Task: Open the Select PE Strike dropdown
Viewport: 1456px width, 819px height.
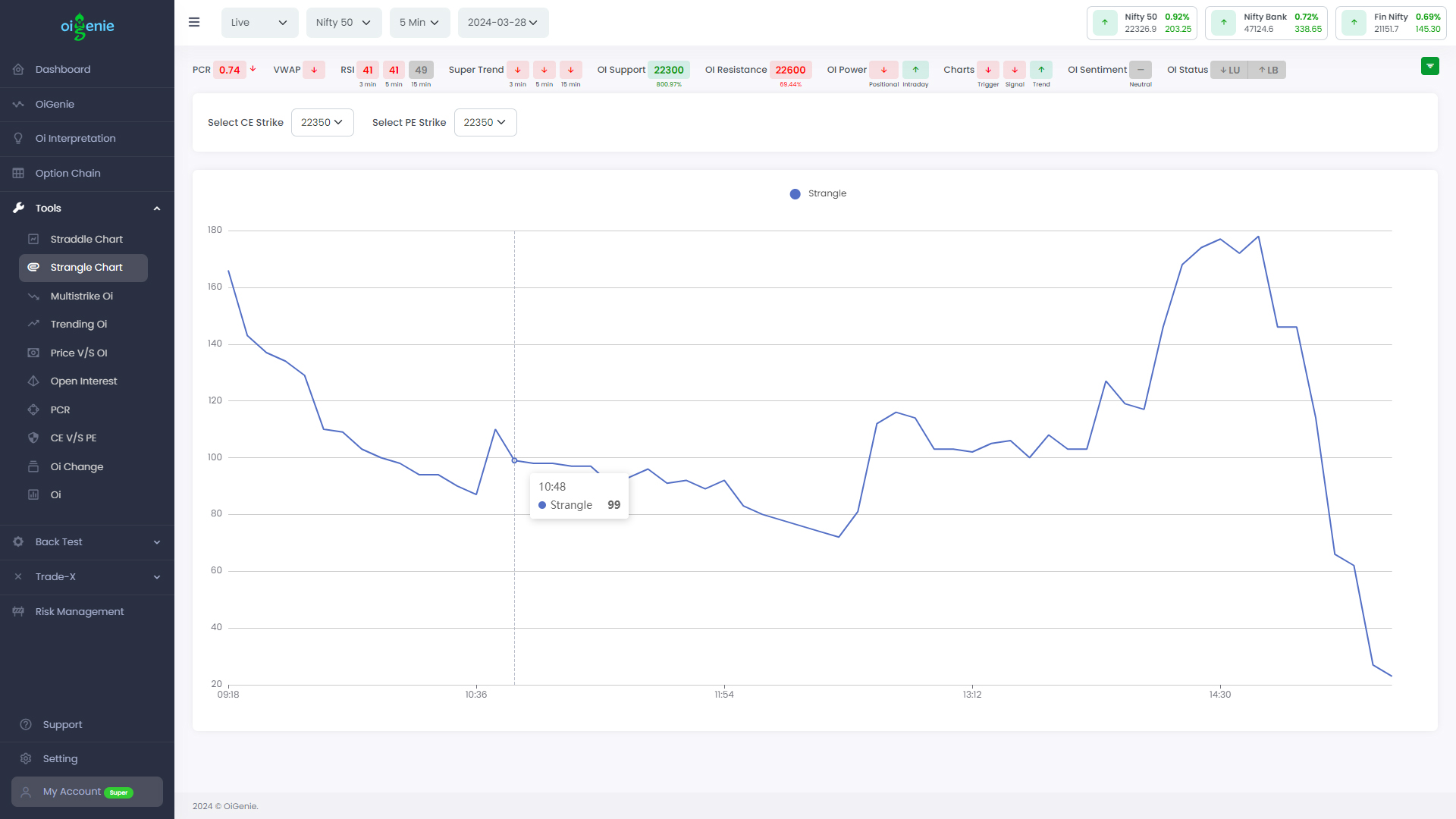Action: point(485,123)
